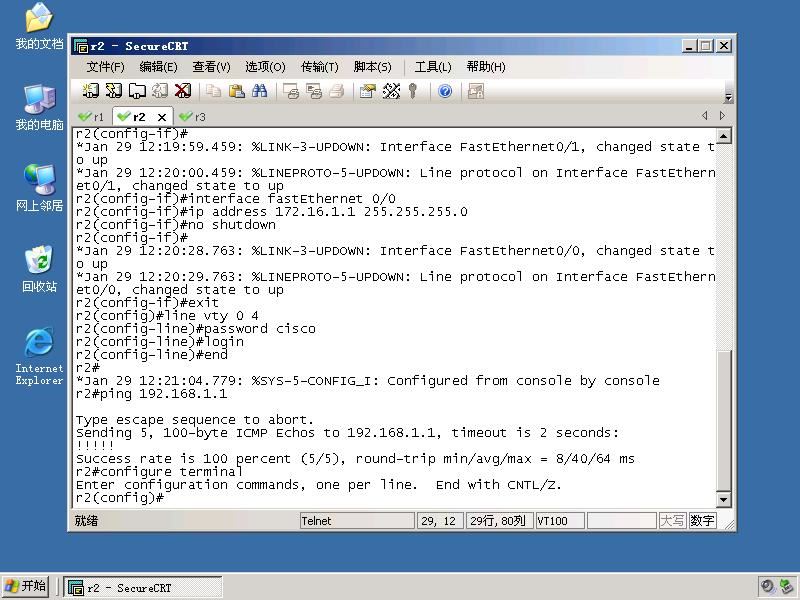
Task: Click the 数字 num lock indicator
Action: click(703, 521)
